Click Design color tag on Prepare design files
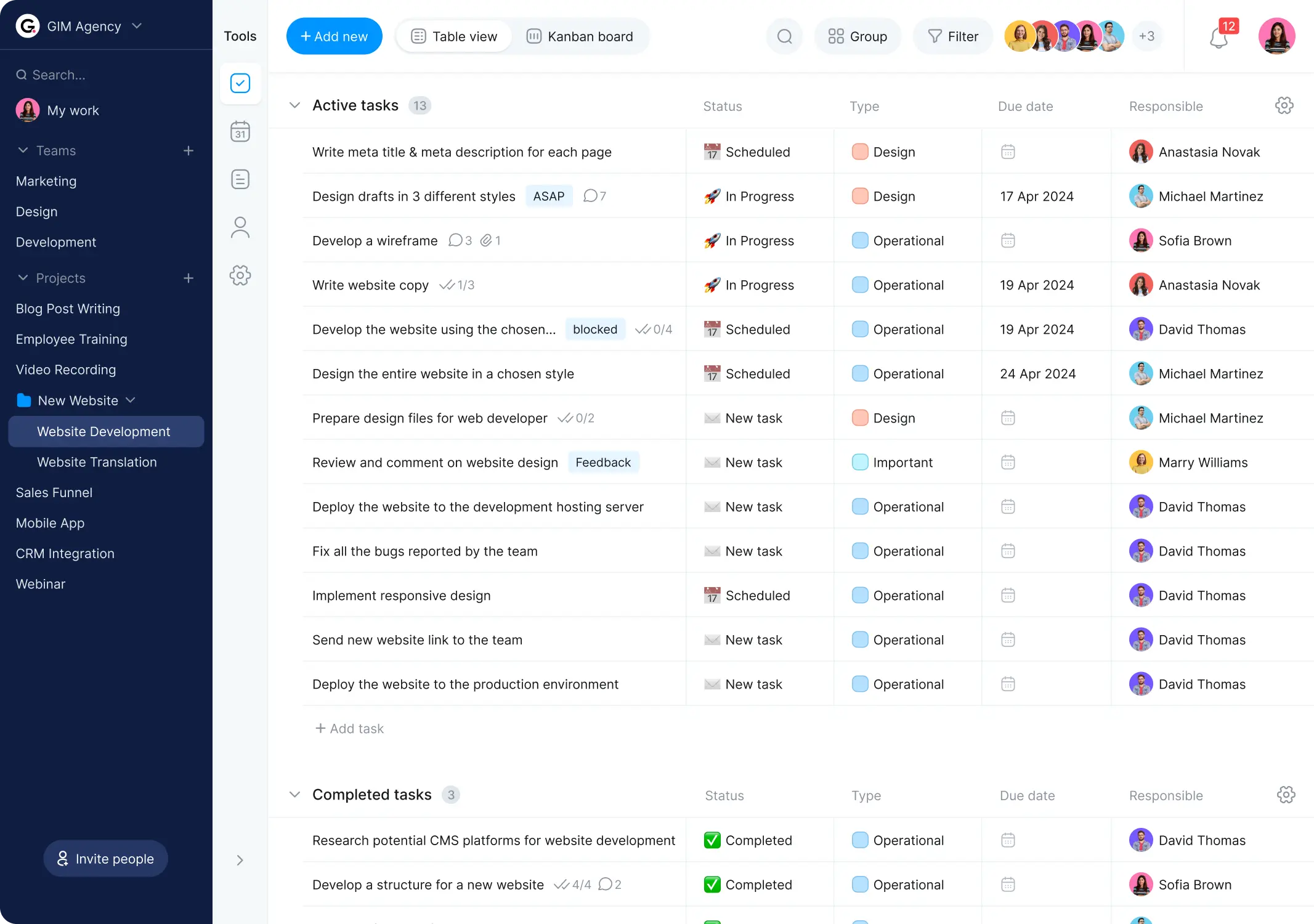 (860, 418)
